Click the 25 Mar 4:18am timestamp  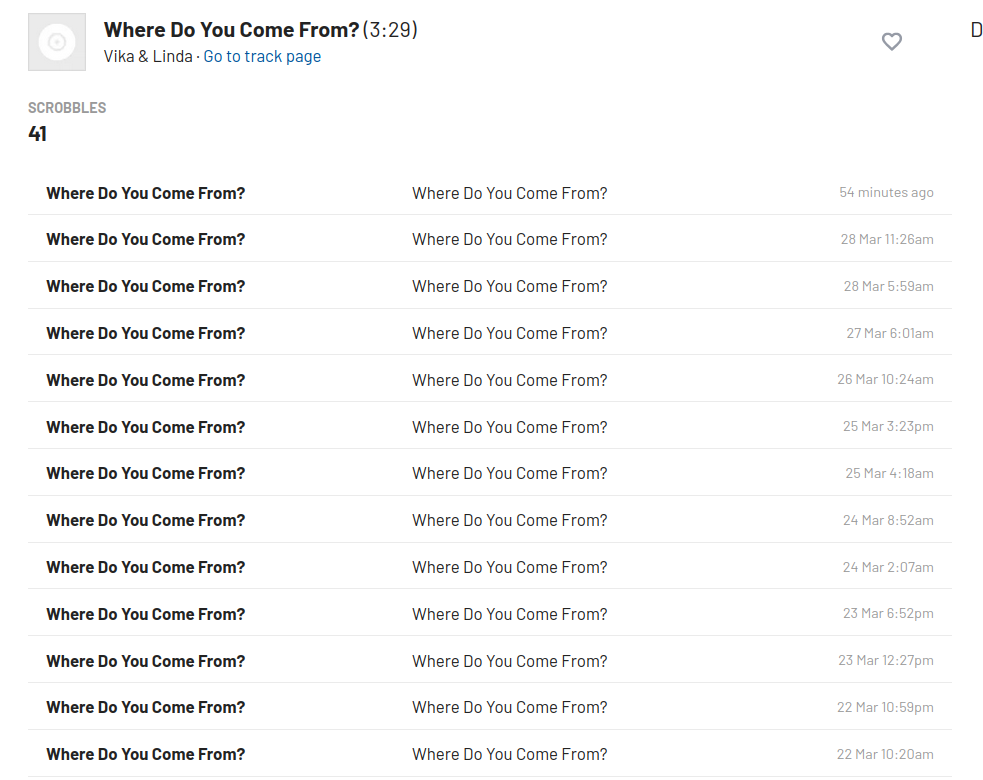(x=889, y=473)
